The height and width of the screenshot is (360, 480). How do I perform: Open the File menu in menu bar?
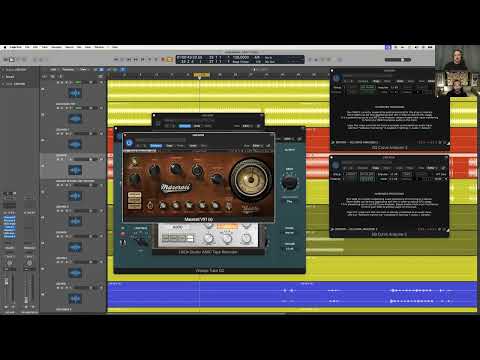(27, 47)
